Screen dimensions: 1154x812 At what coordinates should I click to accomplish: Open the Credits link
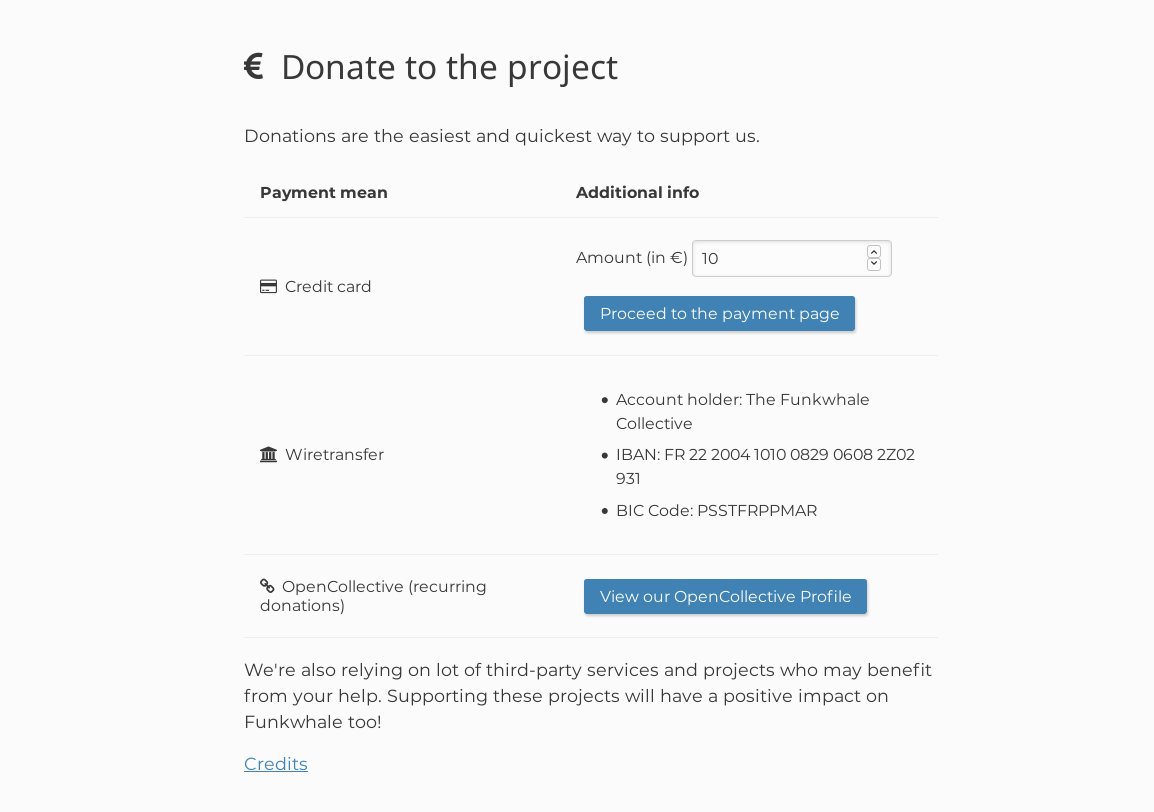276,764
